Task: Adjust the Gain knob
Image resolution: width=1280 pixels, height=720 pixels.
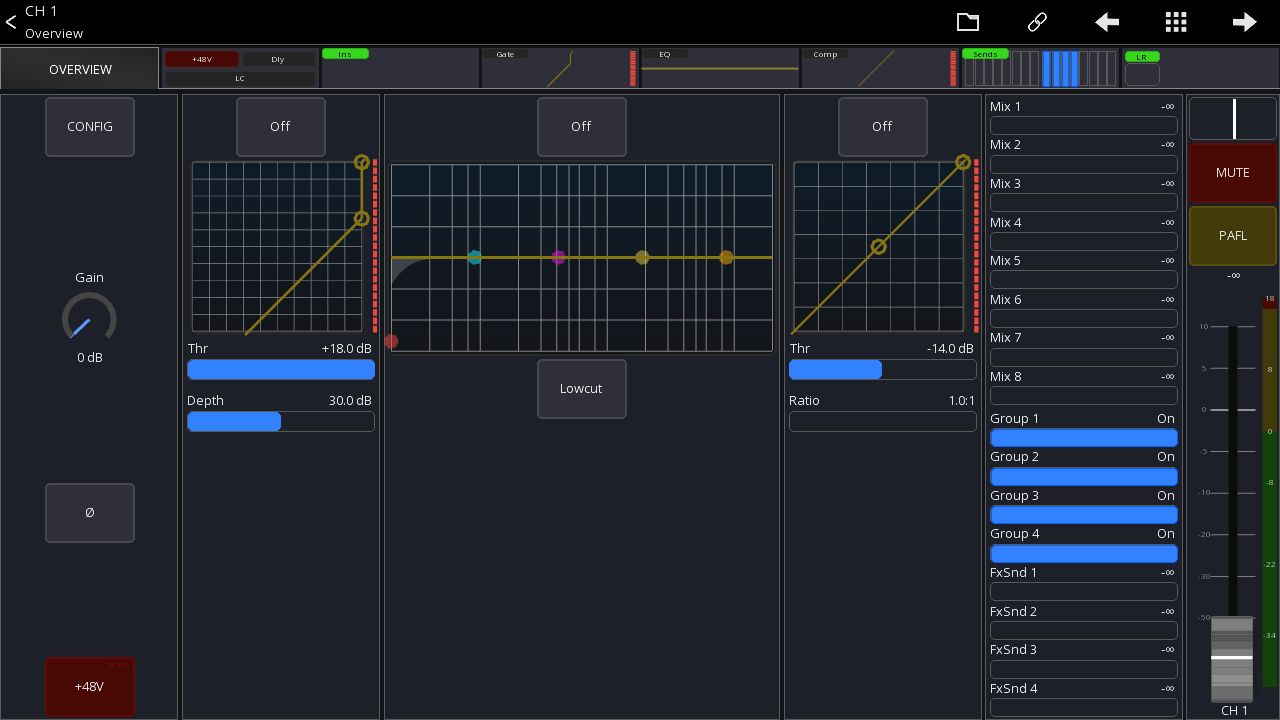Action: point(89,319)
